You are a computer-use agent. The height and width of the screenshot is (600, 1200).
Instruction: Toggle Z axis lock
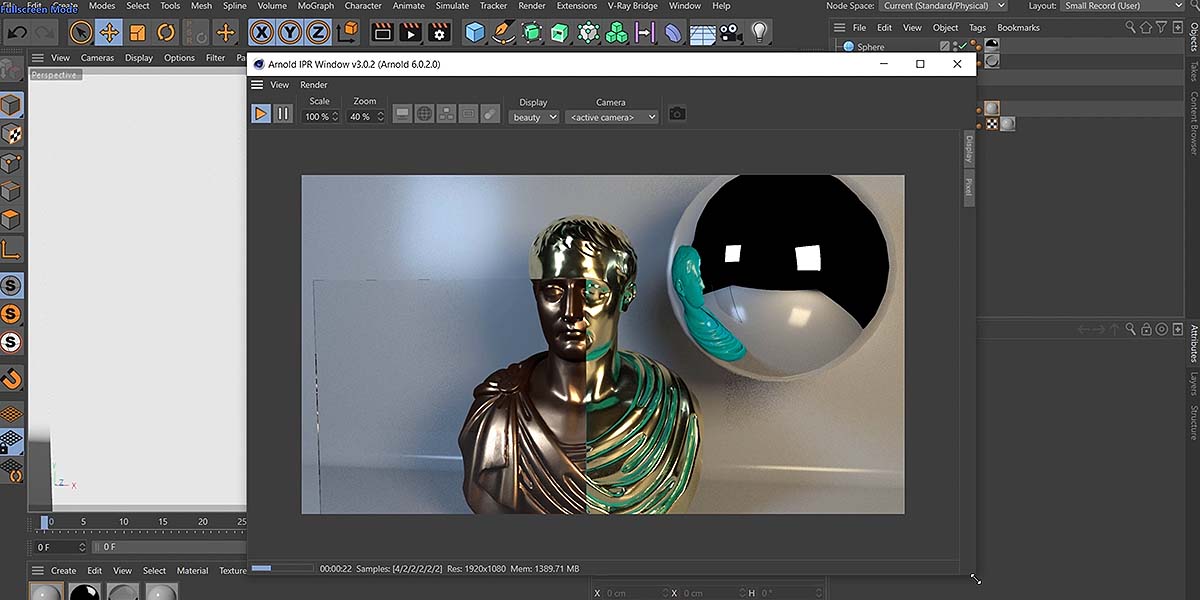click(318, 33)
